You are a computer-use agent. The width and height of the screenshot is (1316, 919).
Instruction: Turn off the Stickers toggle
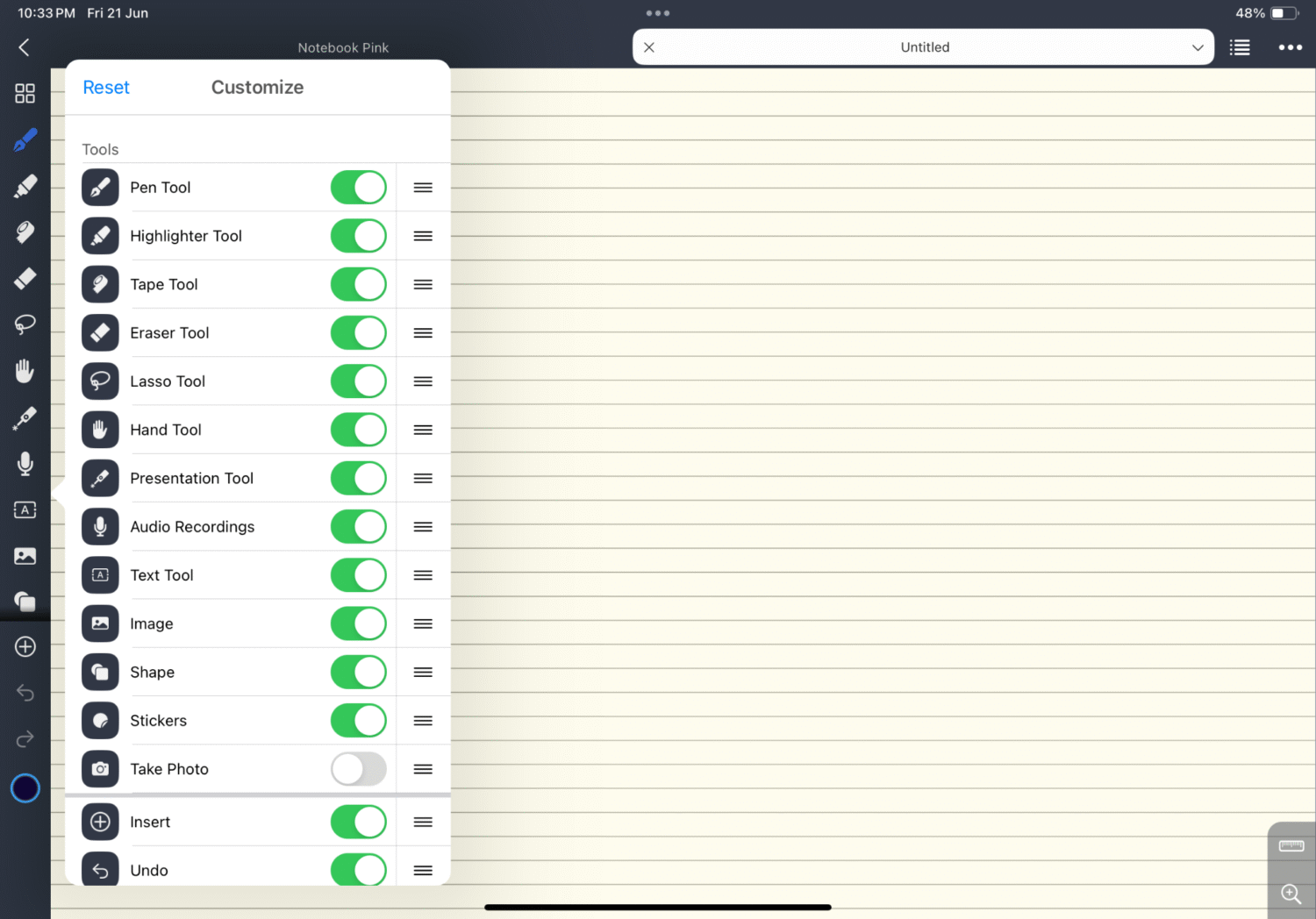(x=358, y=720)
